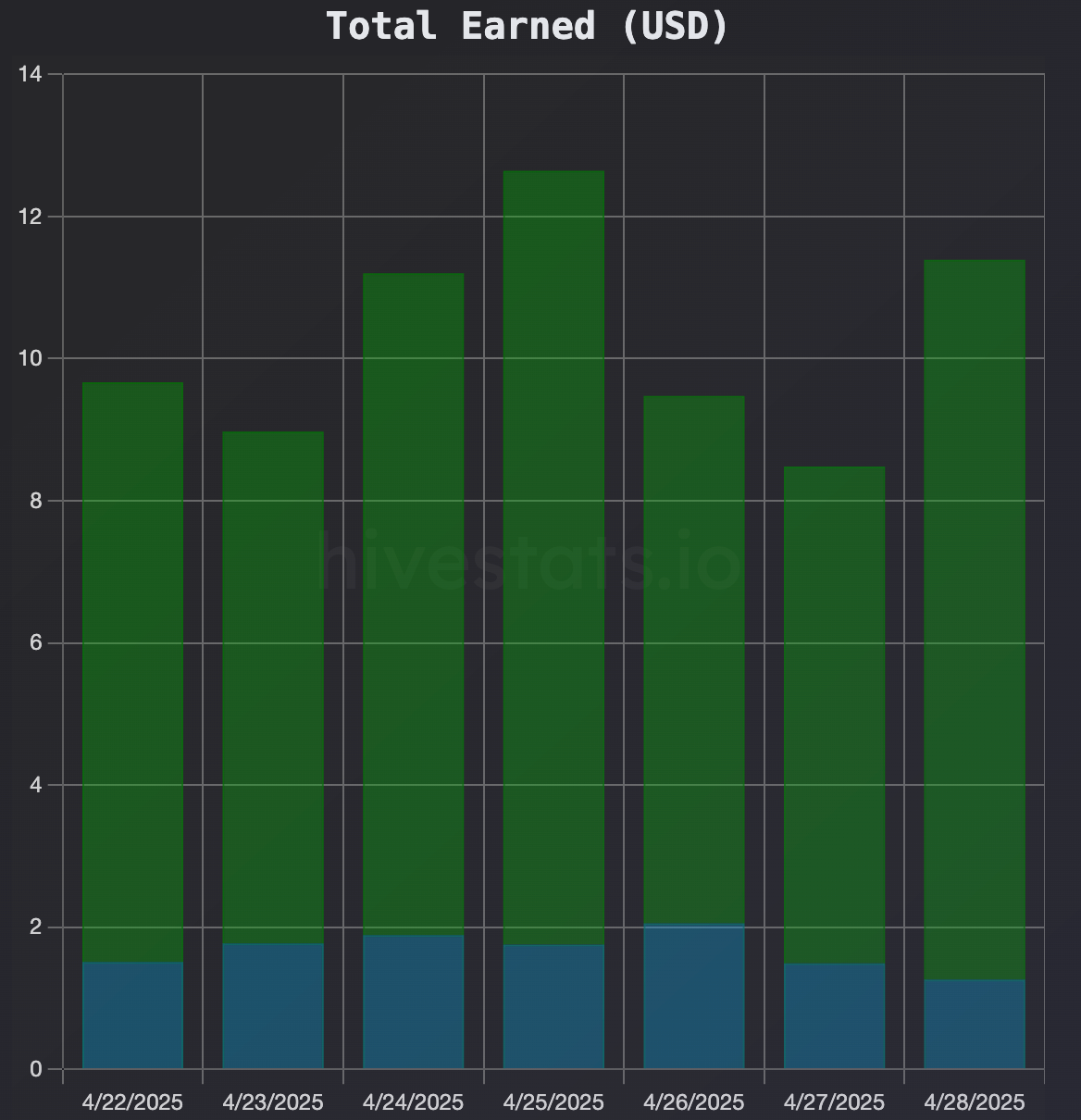Click the x-axis label 4/22/2025
The image size is (1081, 1120).
(132, 1102)
